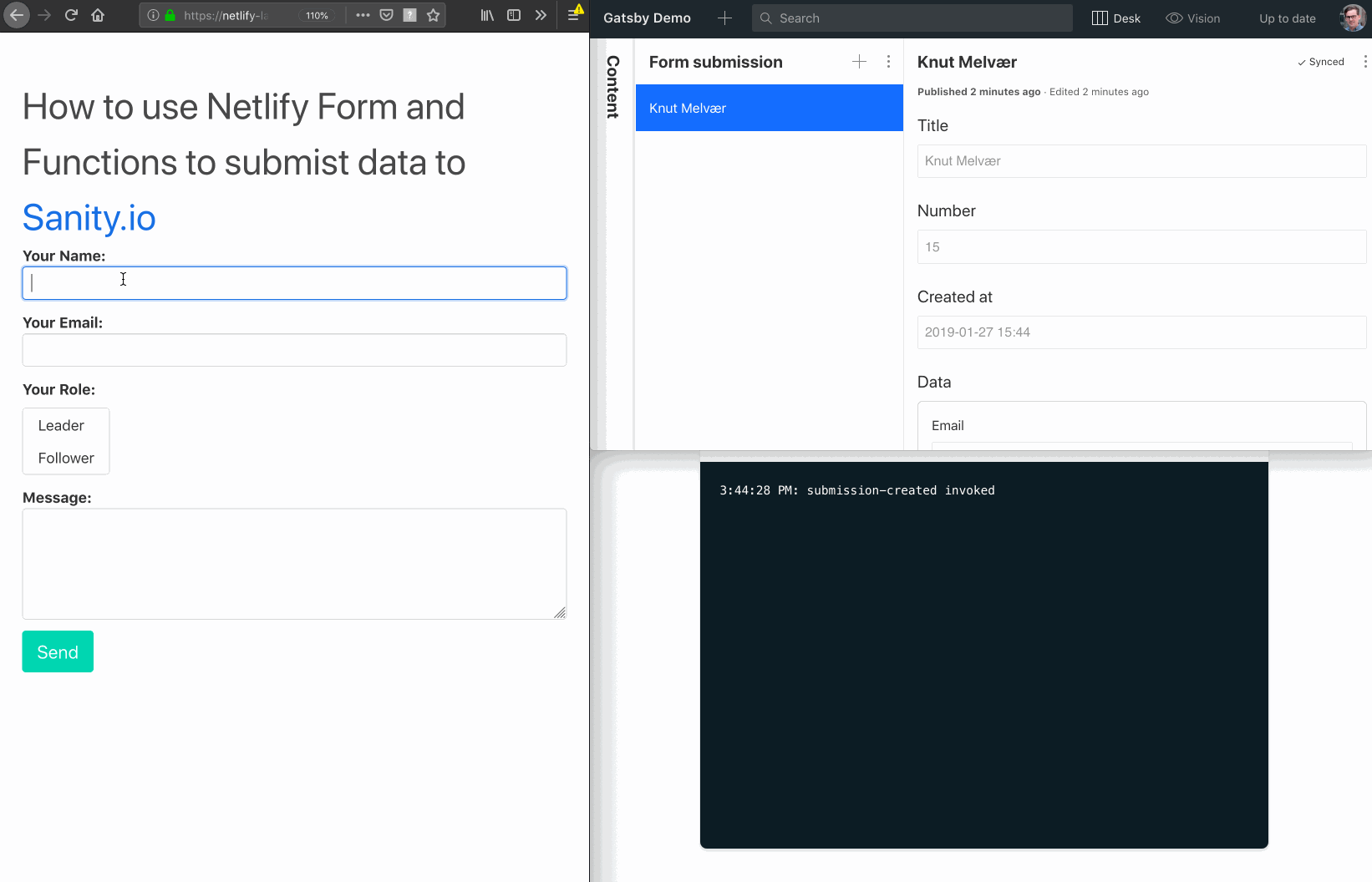
Task: Toggle the Firefox sidebar panel
Action: click(514, 15)
